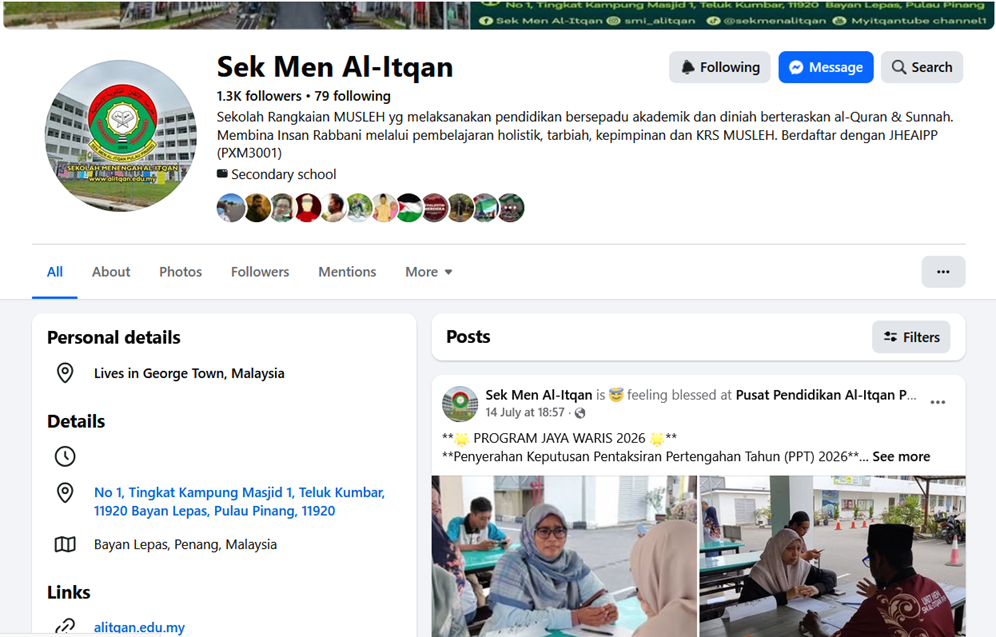Click the map icon beside Bayan Lepas, Penang
This screenshot has width=996, height=637.
coord(65,544)
